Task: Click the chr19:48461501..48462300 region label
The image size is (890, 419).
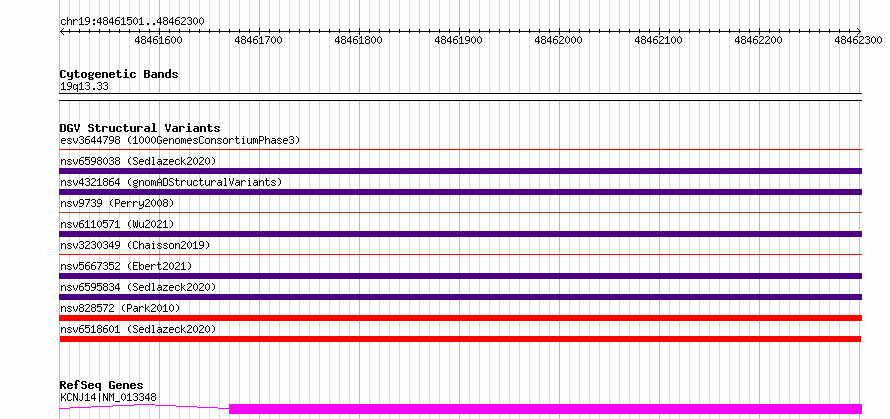Action: [x=132, y=22]
